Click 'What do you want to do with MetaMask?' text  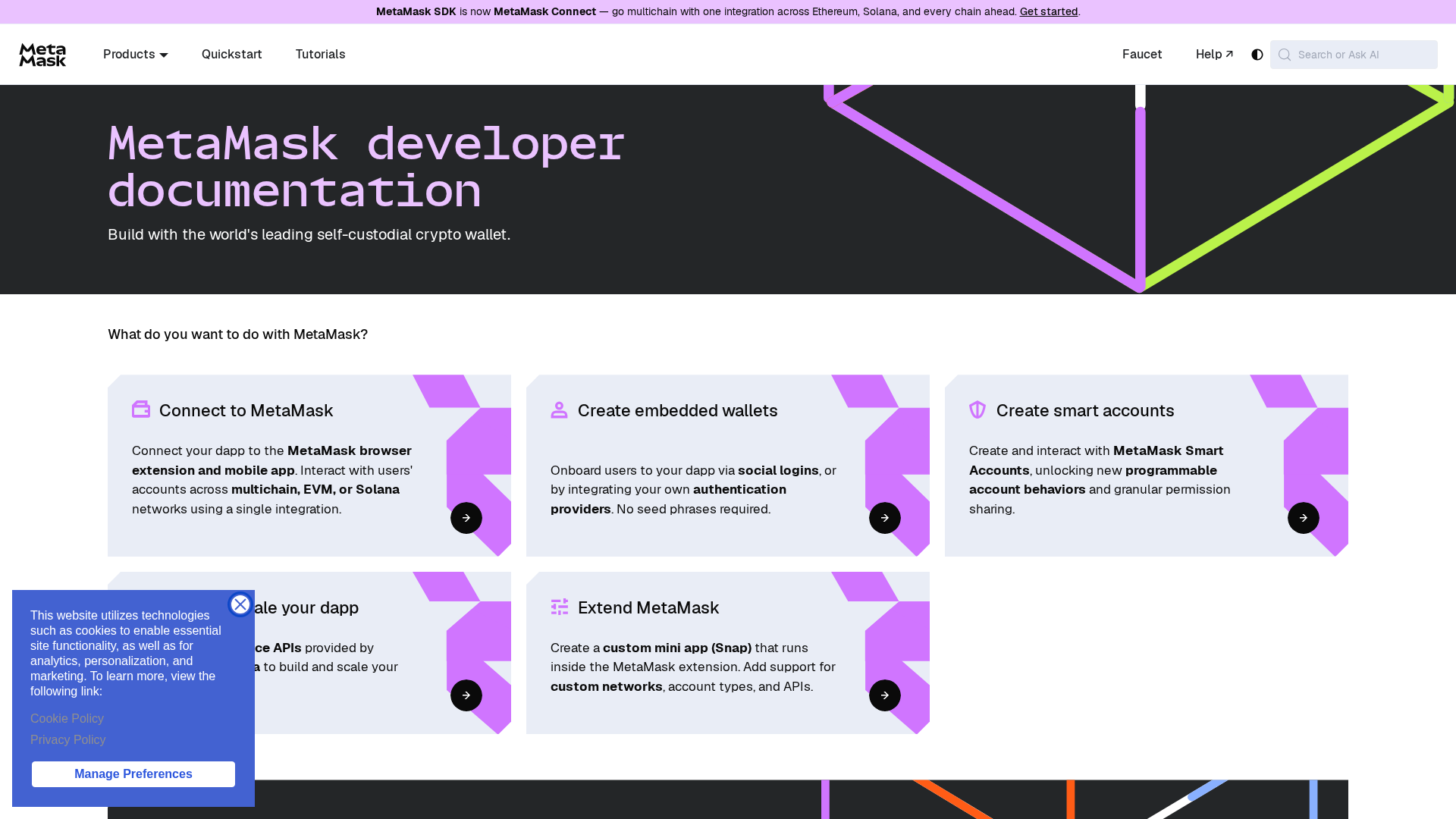pos(237,334)
